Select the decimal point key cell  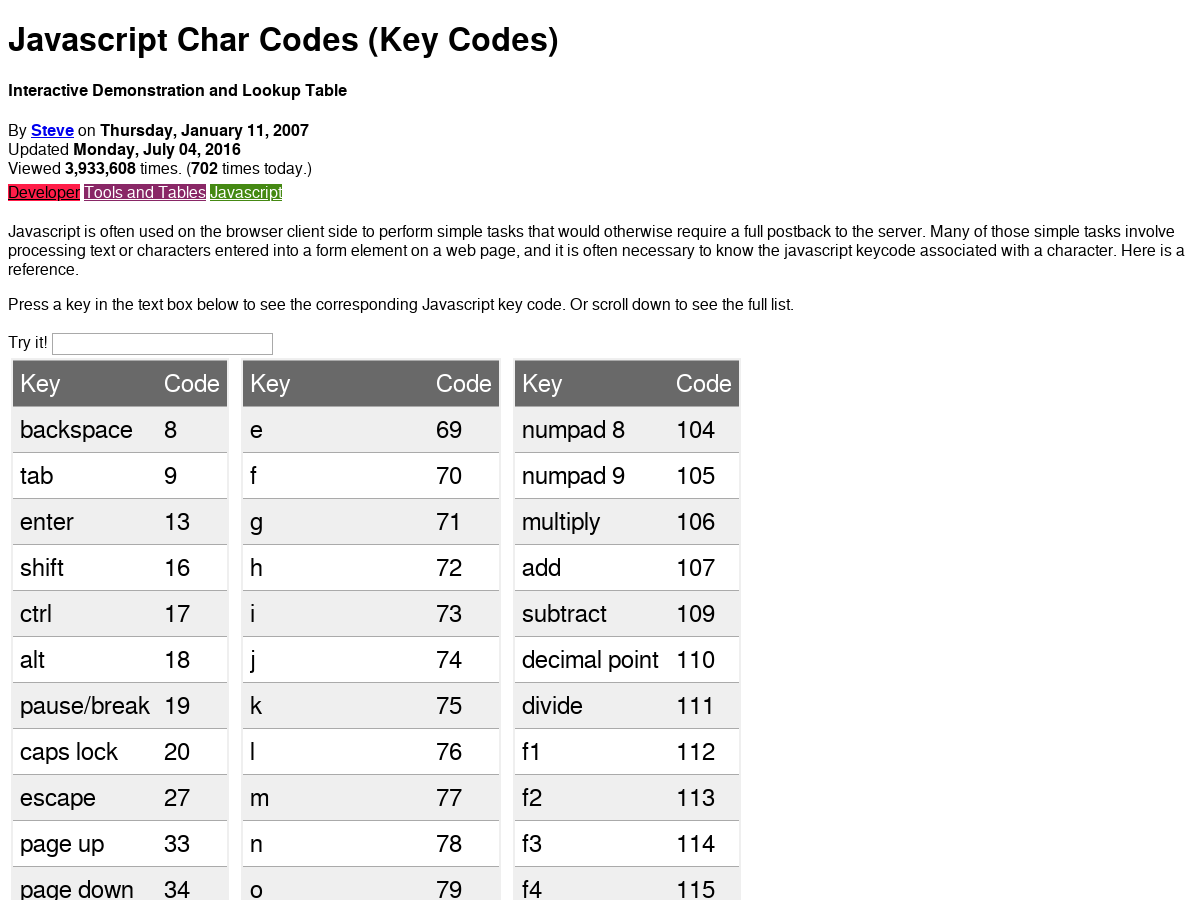pos(590,660)
